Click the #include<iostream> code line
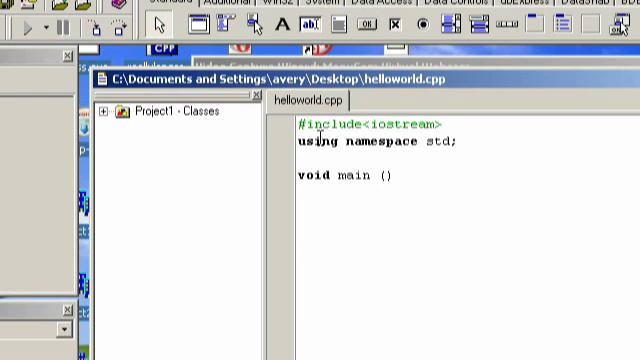 tap(370, 124)
